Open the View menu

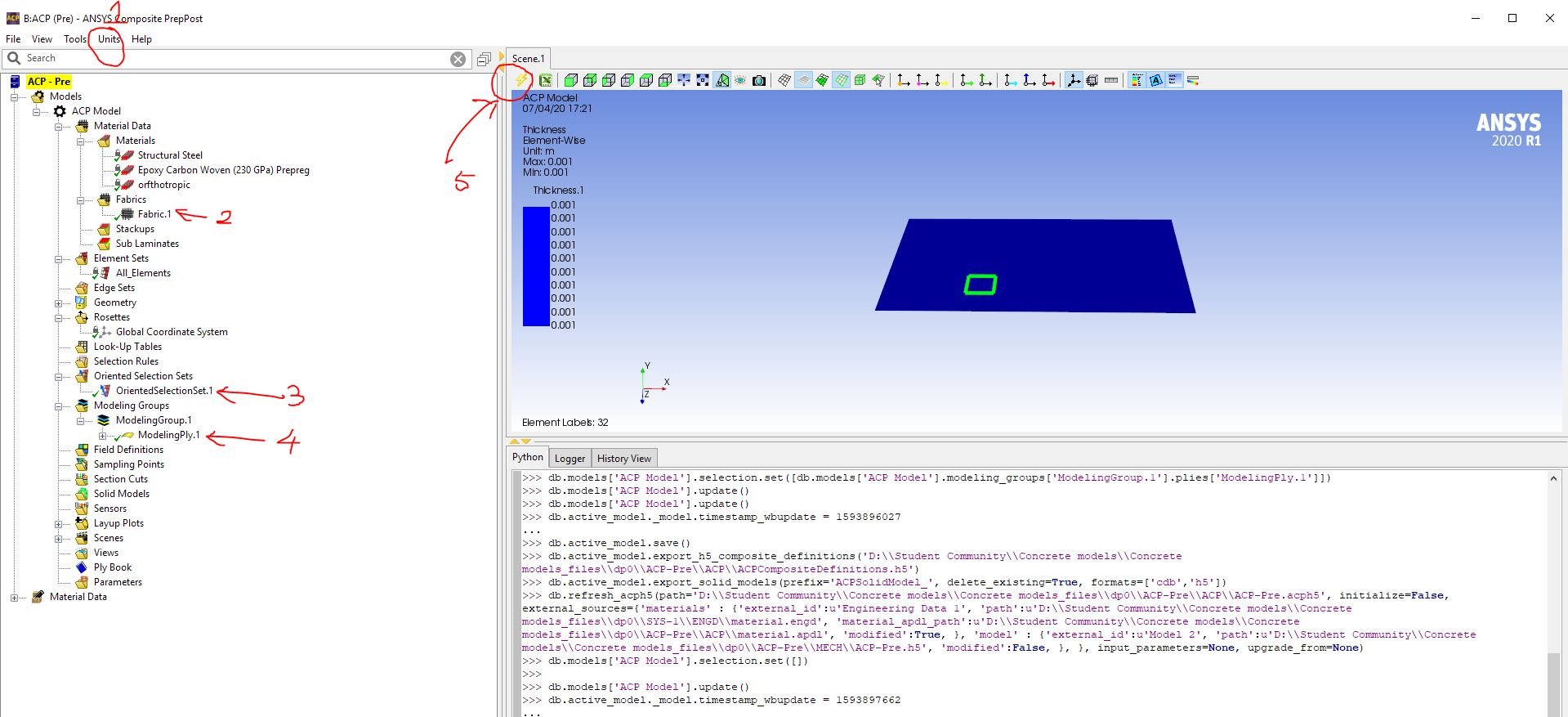point(42,38)
